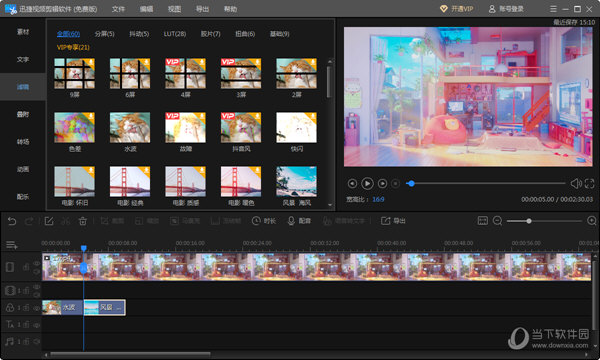
Task: Open the View (视图) menu
Action: click(x=174, y=9)
